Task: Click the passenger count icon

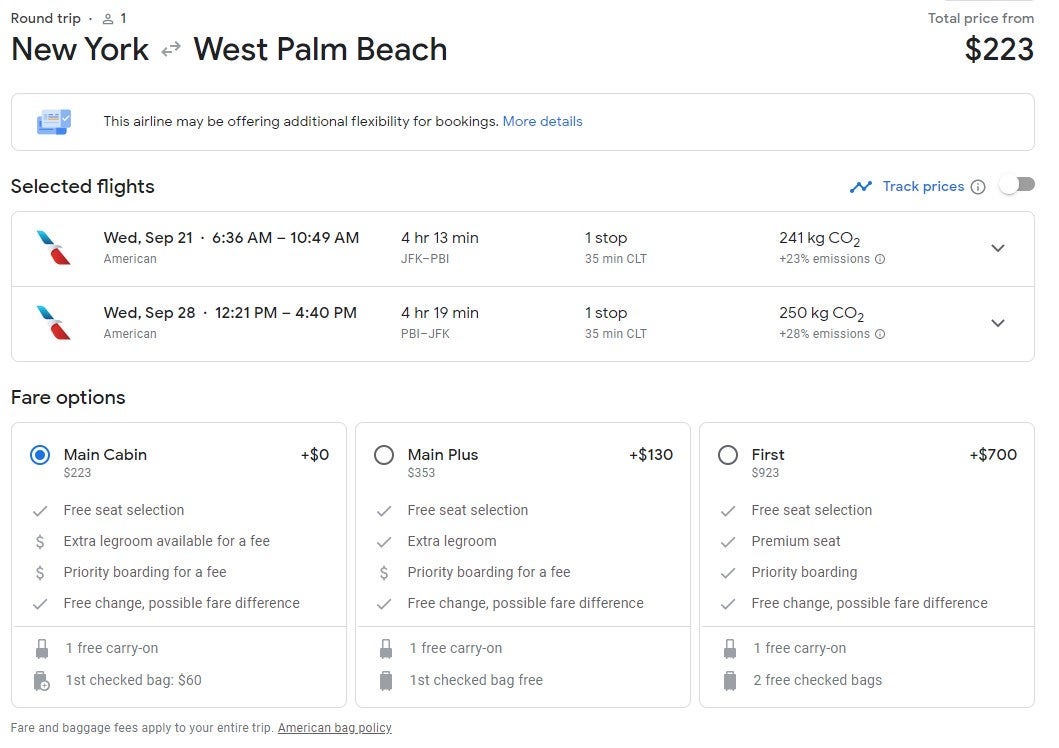Action: pyautogui.click(x=108, y=19)
